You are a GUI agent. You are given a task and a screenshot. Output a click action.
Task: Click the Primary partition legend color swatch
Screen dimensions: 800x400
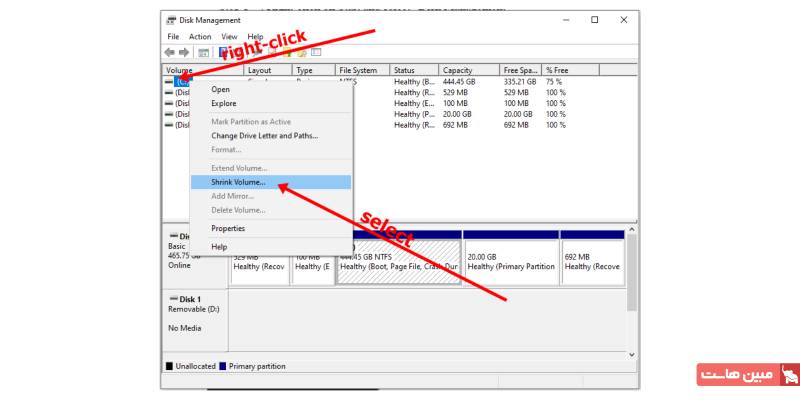click(223, 366)
